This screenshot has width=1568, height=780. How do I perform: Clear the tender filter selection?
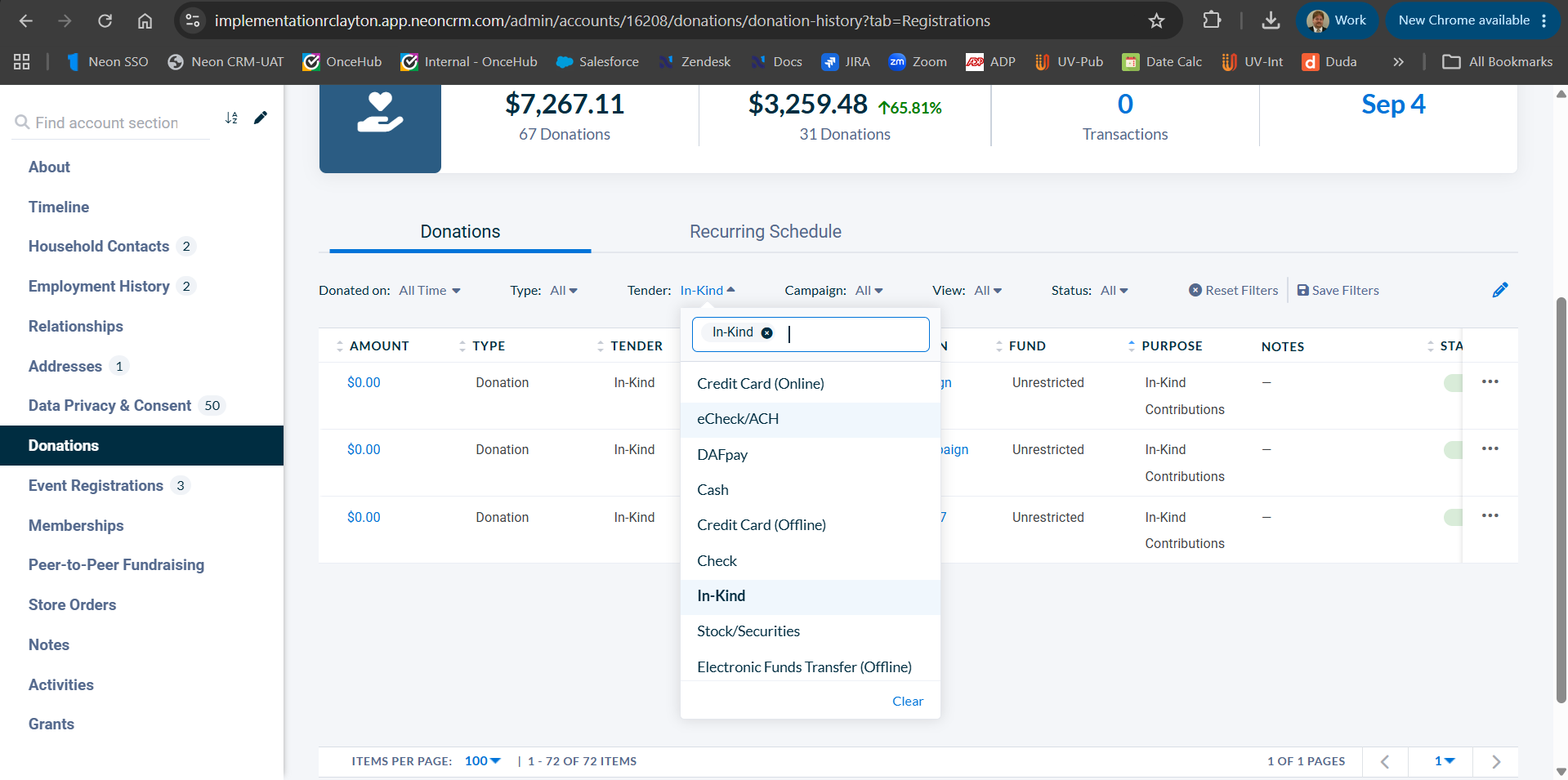pyautogui.click(x=908, y=702)
